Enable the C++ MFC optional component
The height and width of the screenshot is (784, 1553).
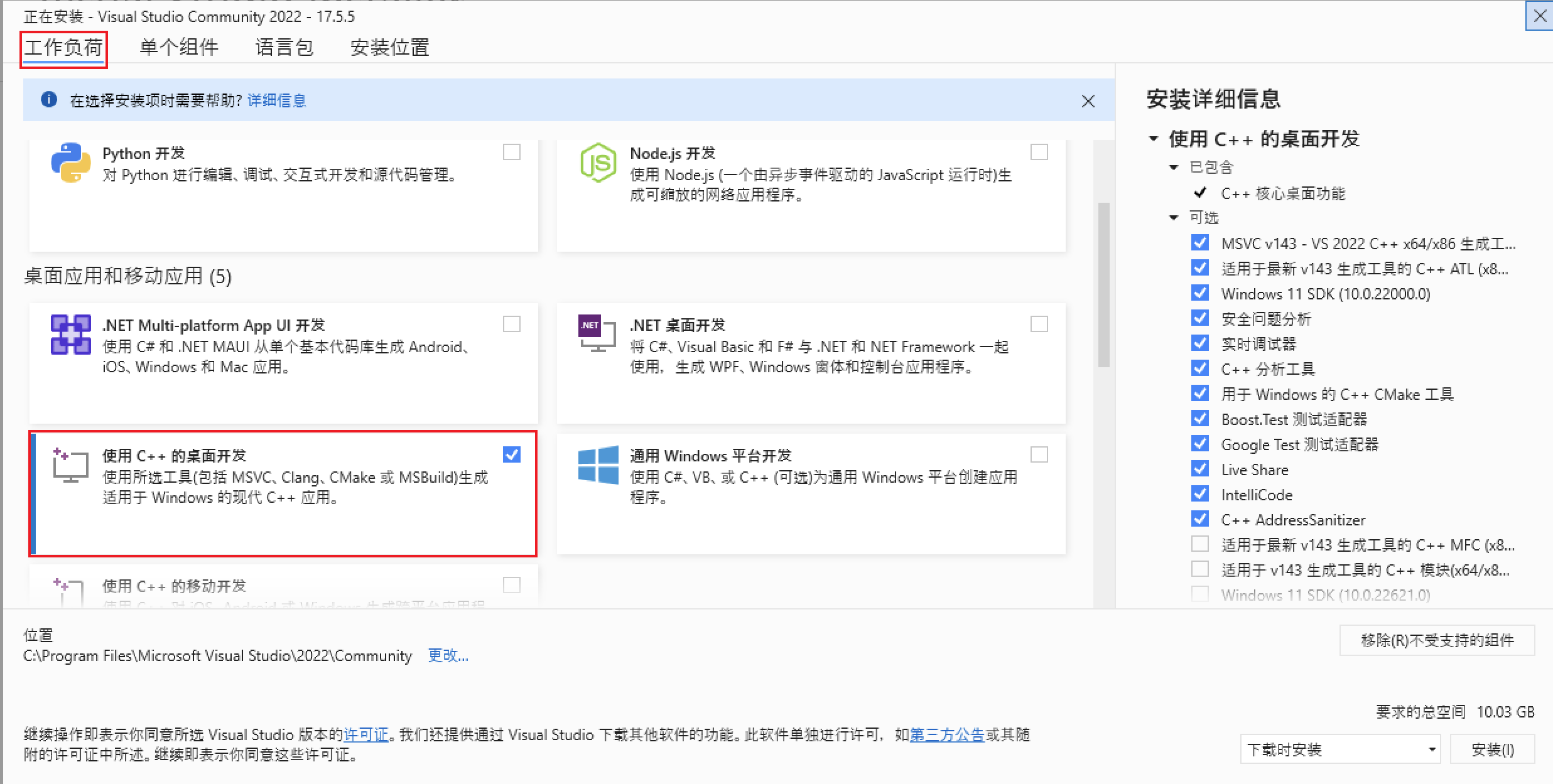[1200, 544]
